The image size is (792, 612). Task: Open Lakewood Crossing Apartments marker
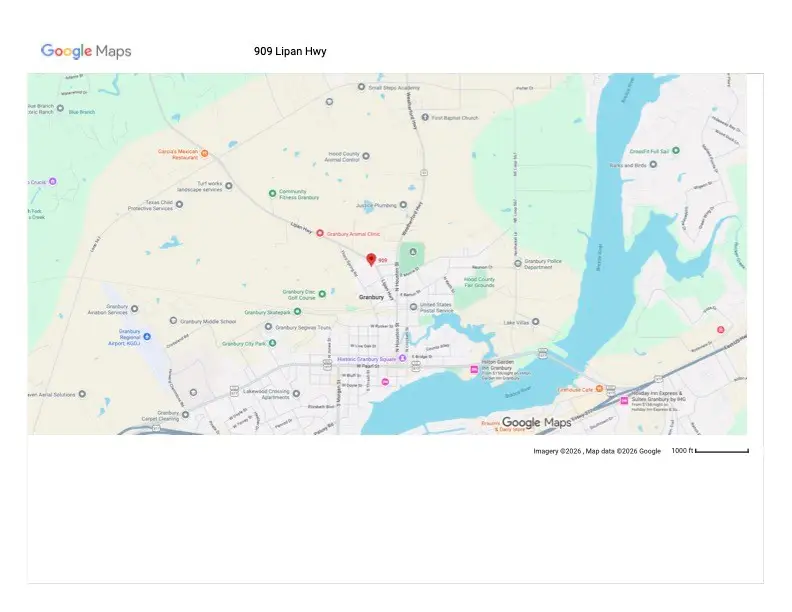pos(296,393)
